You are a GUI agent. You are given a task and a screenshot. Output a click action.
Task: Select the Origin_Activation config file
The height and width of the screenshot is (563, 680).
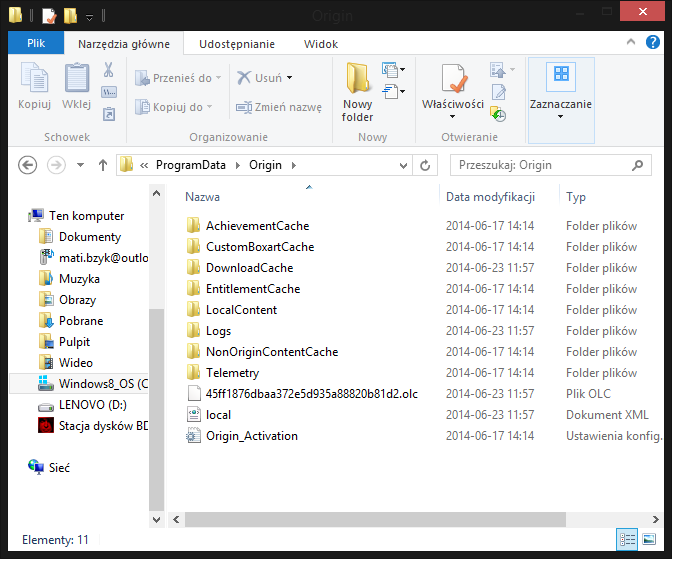coord(242,436)
